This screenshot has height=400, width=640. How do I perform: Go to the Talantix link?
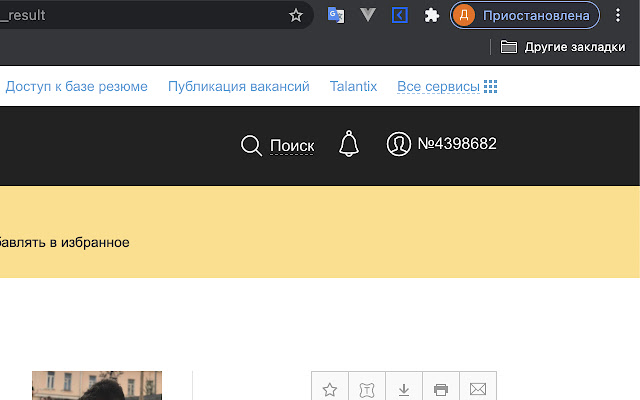tap(353, 87)
